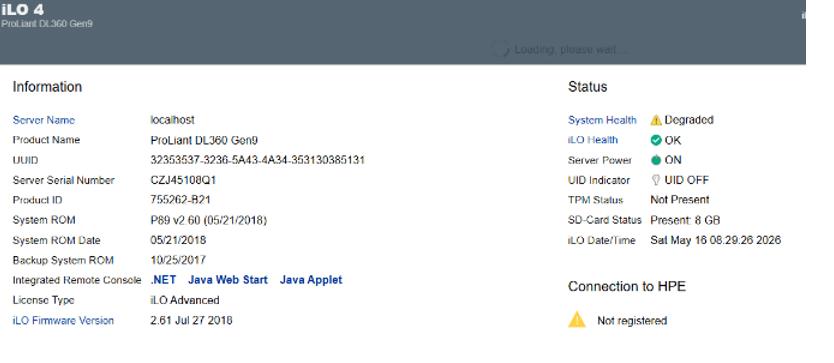The image size is (834, 363).
Task: Click the green OK checkmark icon
Action: pos(656,140)
